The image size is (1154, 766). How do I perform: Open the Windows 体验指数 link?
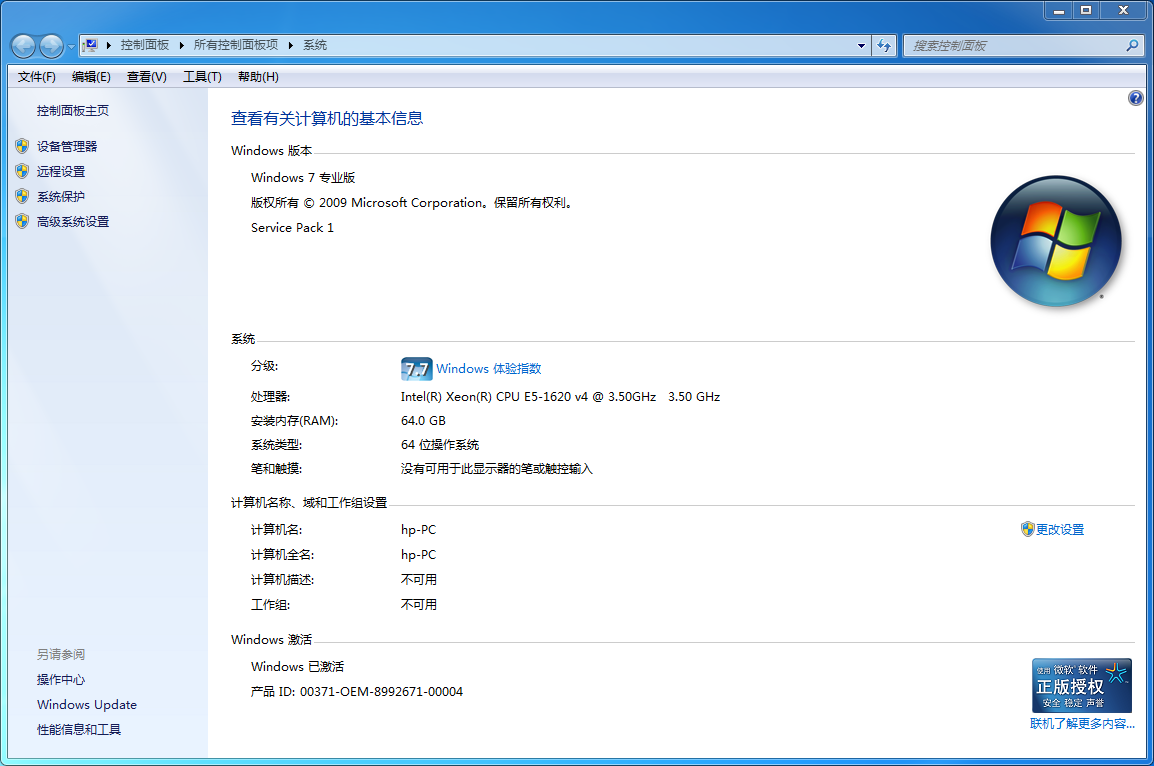tap(489, 369)
